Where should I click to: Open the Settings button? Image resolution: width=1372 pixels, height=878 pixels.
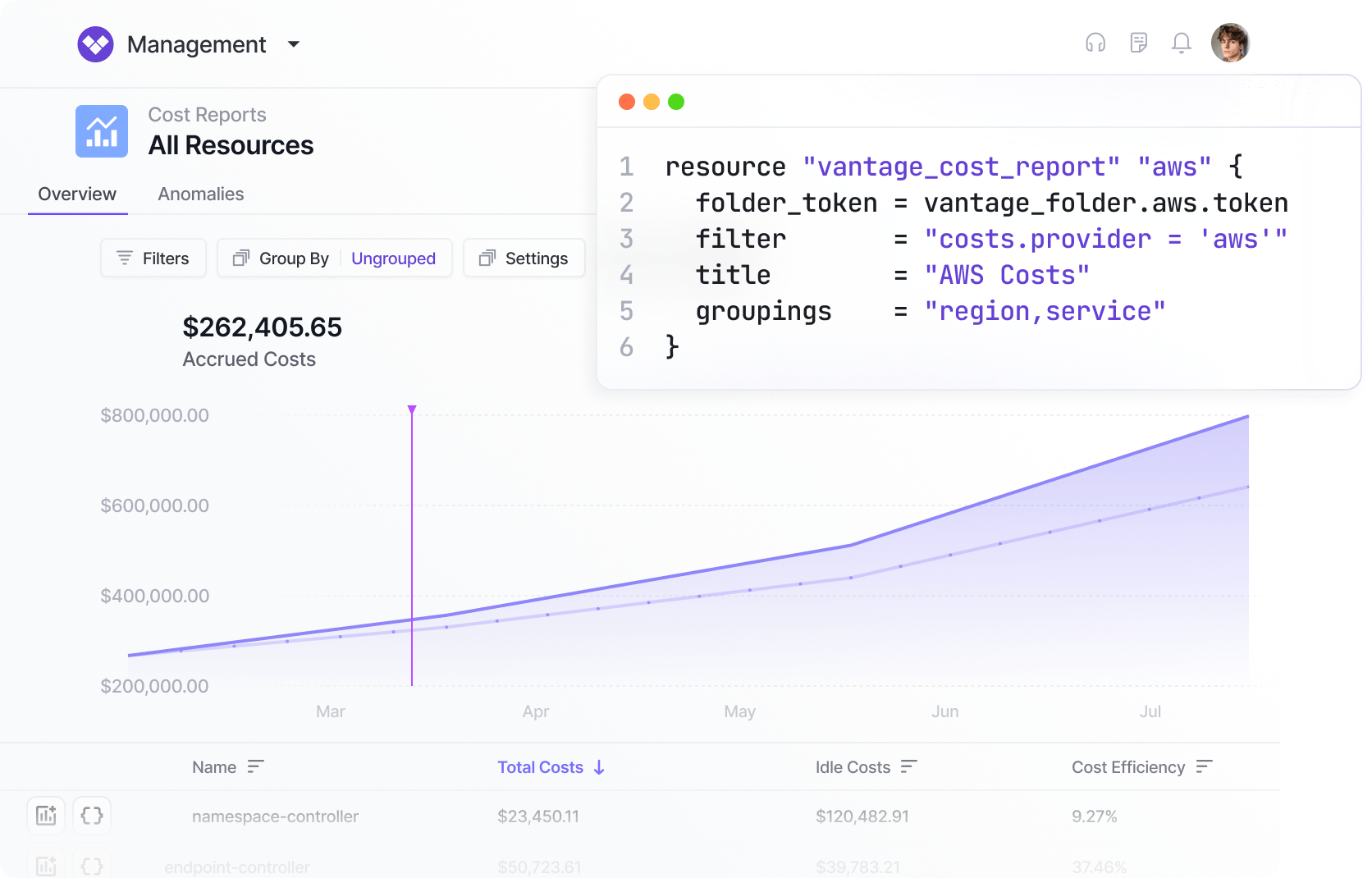tap(524, 258)
